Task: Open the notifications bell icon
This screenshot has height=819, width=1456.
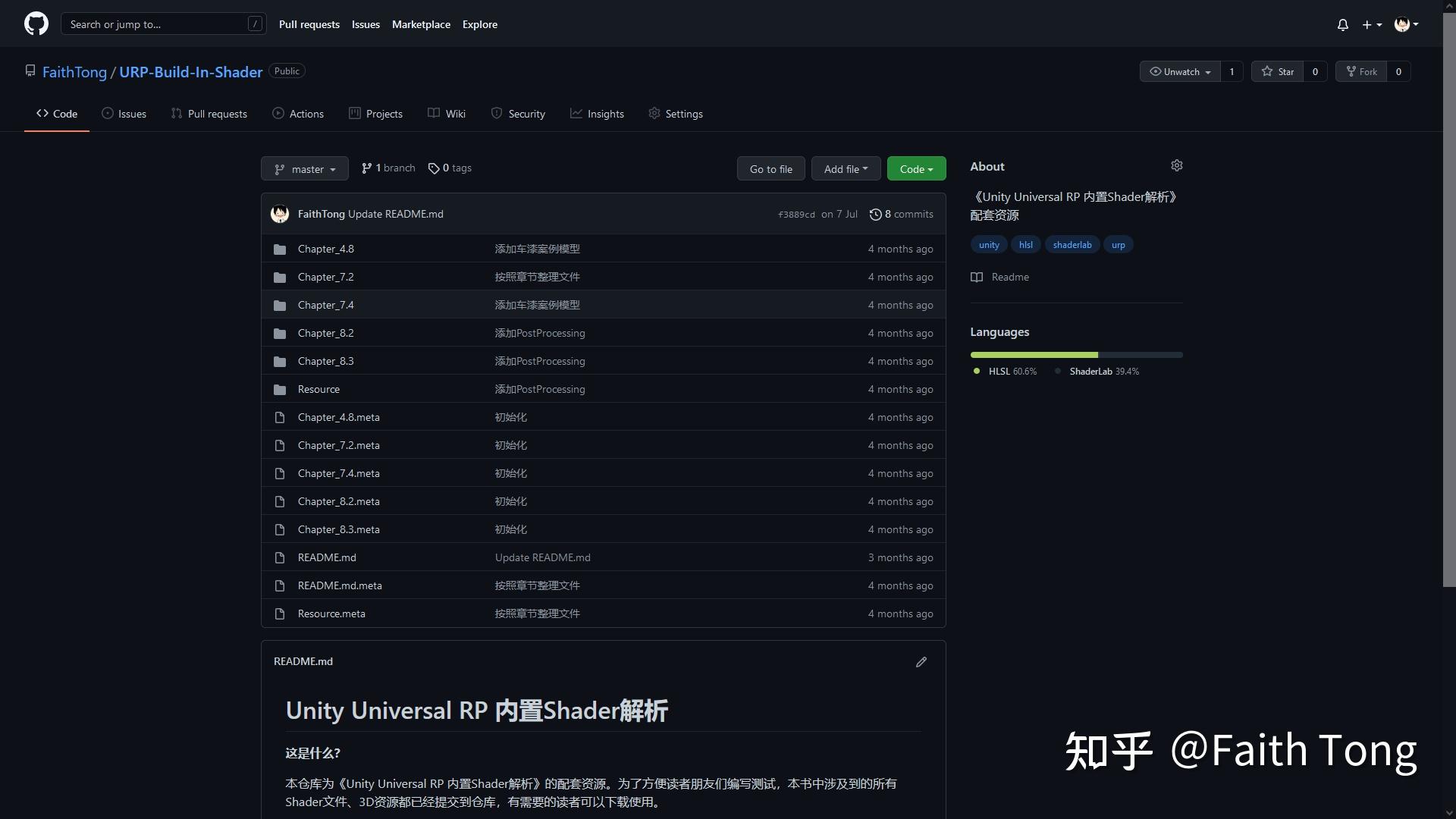Action: point(1342,24)
